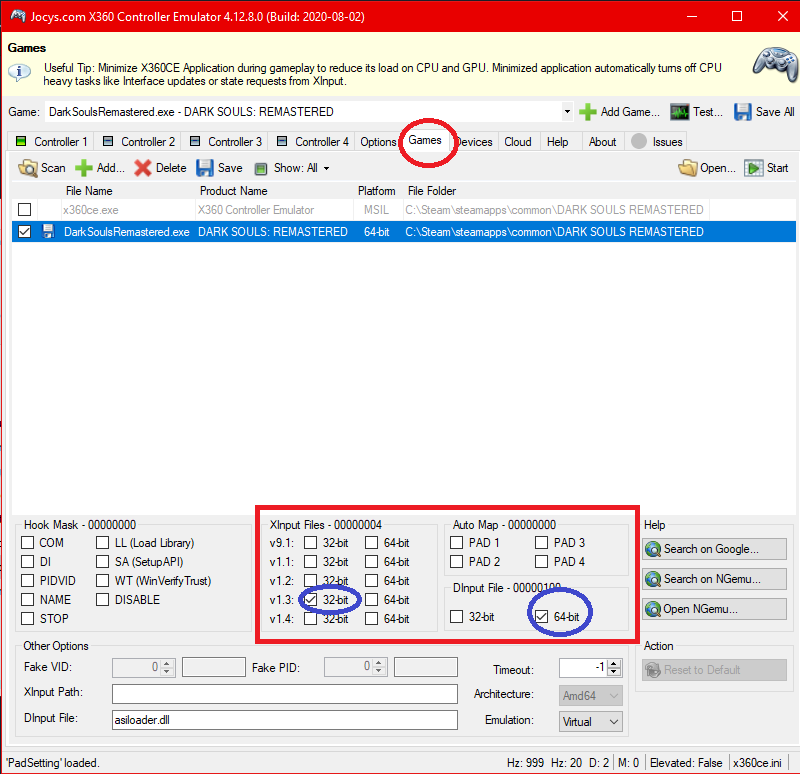Click the Add Game green plus icon
This screenshot has width=800, height=774.
coord(588,112)
